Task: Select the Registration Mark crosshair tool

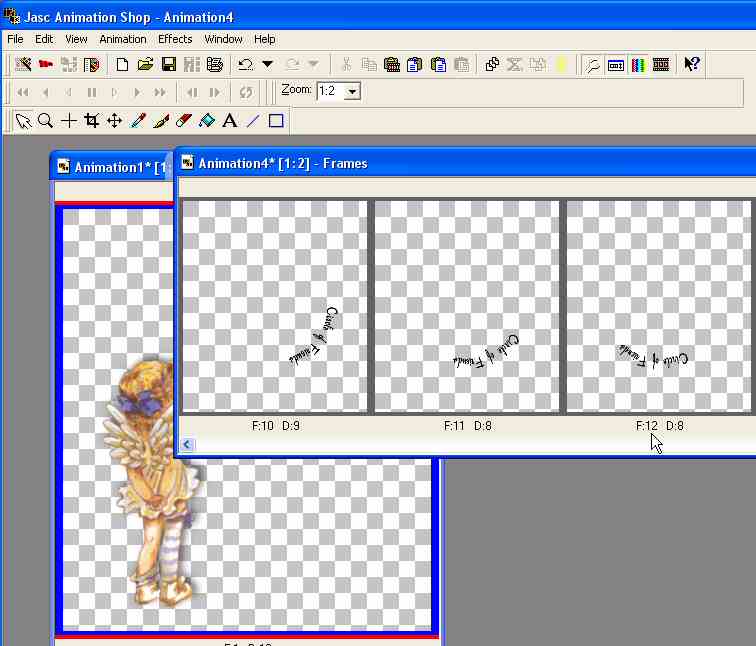Action: tap(69, 121)
